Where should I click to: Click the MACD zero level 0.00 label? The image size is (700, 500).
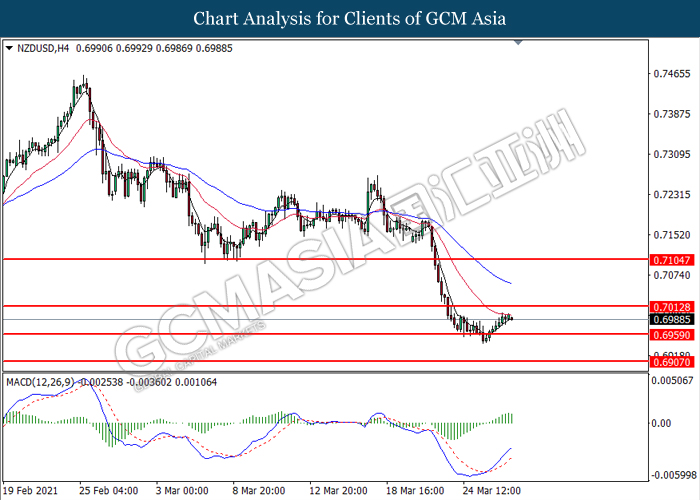661,423
